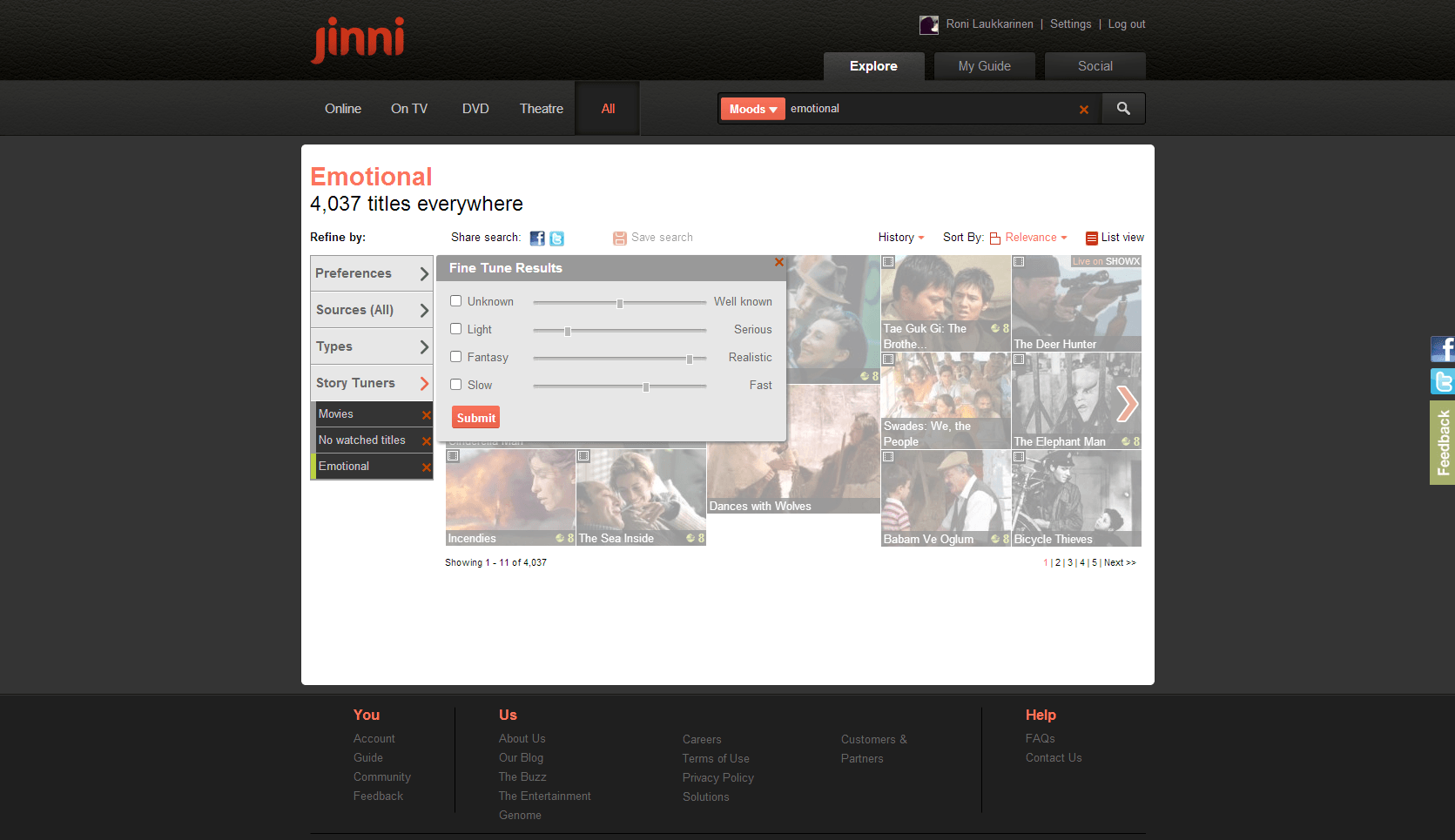The image size is (1455, 840).
Task: Remove the No watched titles filter
Action: point(427,441)
